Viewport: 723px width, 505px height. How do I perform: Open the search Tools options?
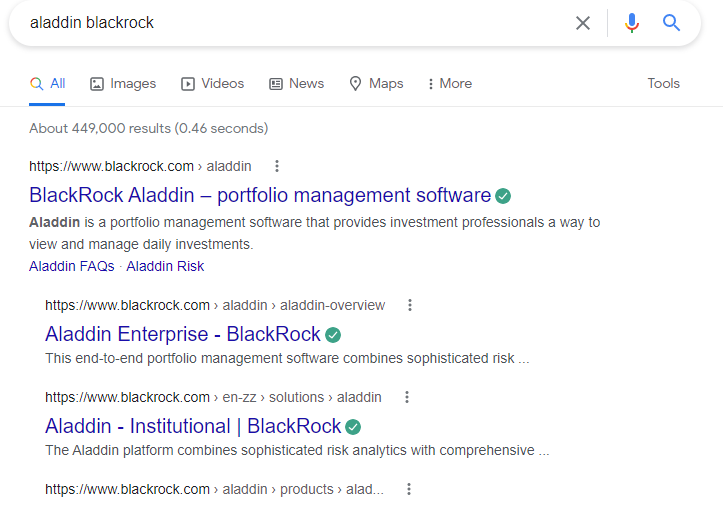pyautogui.click(x=663, y=84)
